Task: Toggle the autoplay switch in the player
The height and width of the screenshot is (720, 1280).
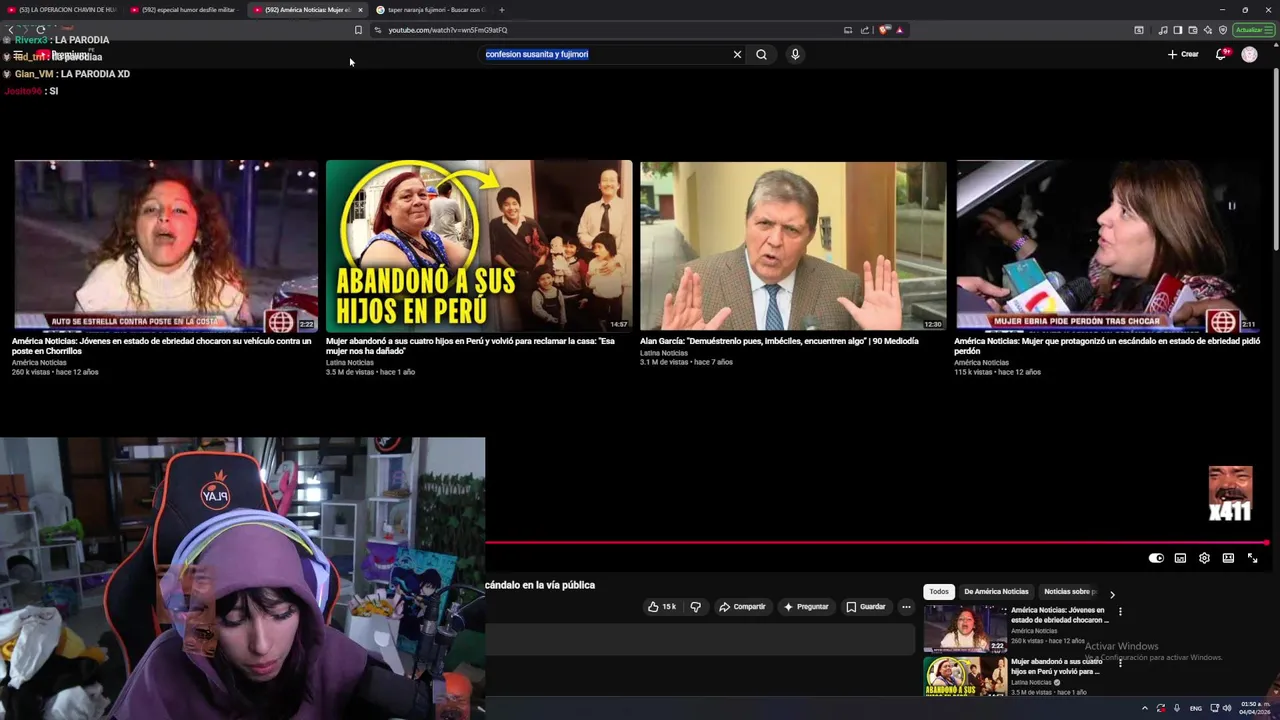Action: click(1156, 558)
